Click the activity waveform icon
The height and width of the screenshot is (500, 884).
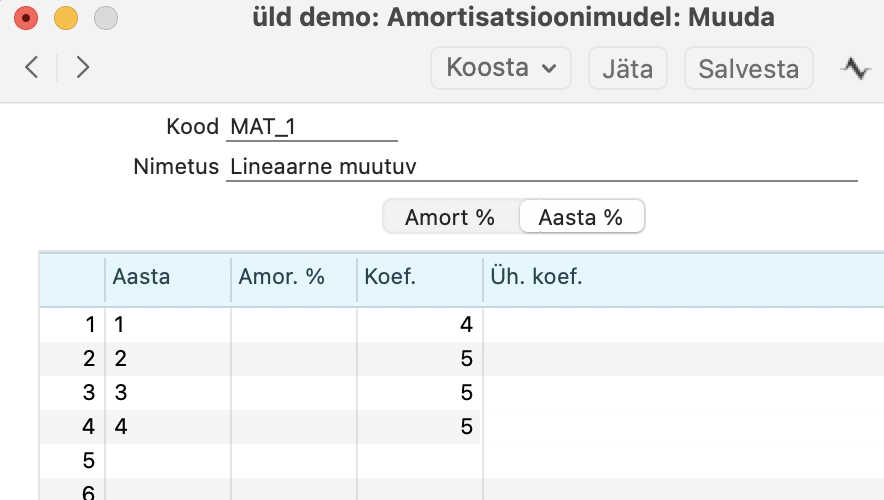(x=855, y=68)
